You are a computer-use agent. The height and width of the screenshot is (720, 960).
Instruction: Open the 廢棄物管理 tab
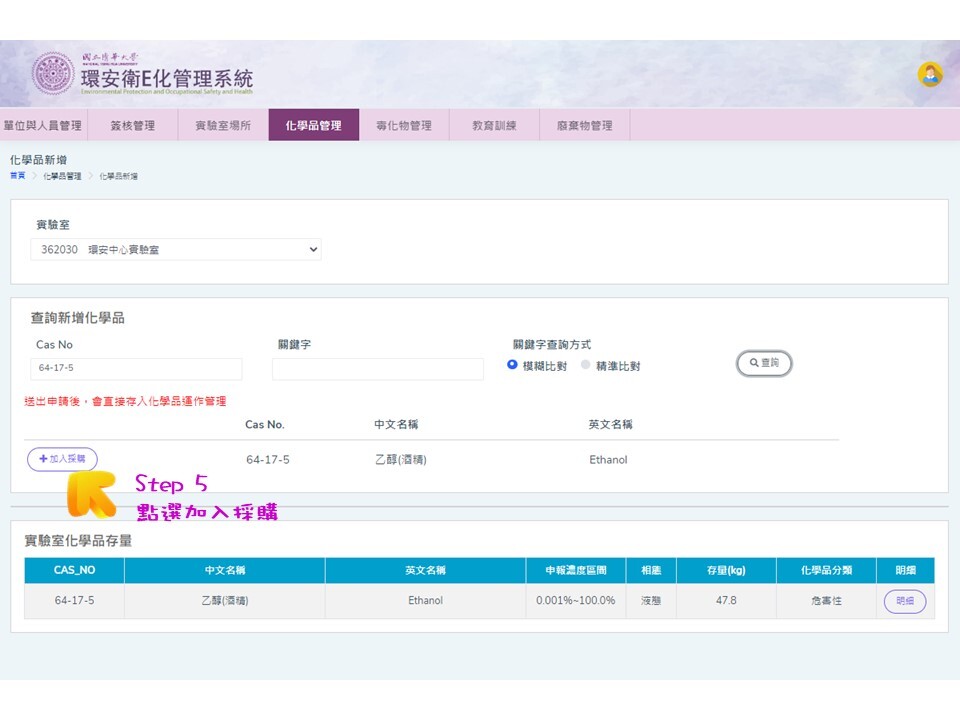pos(584,125)
